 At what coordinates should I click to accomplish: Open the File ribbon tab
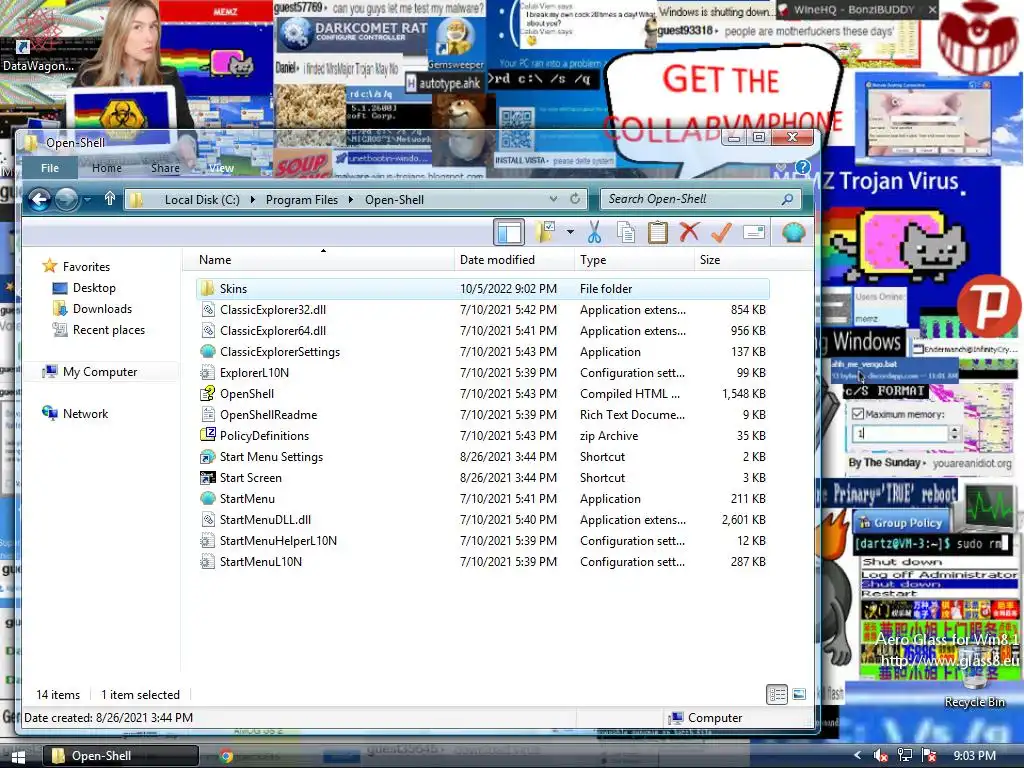50,168
